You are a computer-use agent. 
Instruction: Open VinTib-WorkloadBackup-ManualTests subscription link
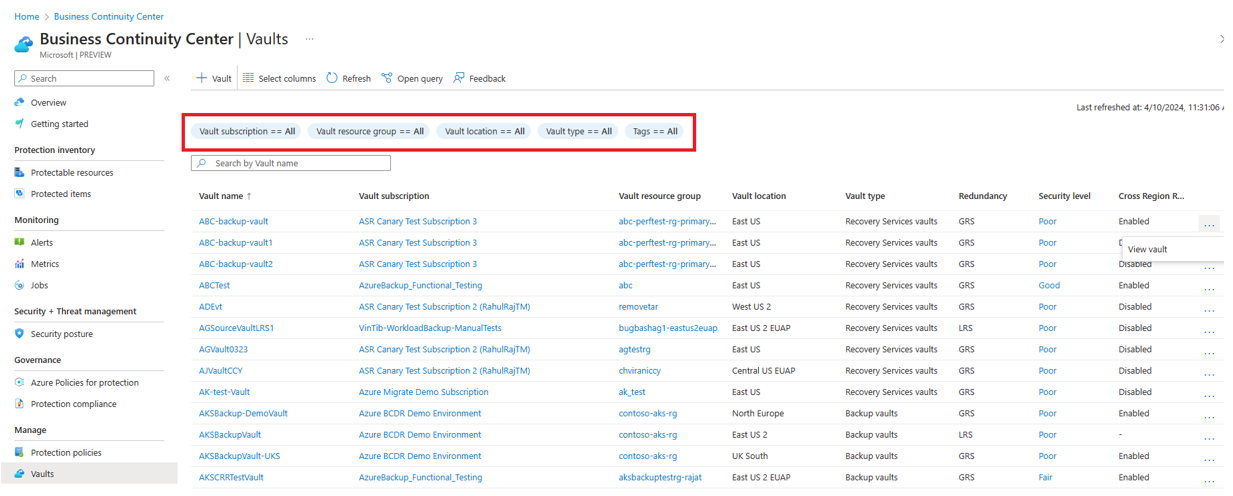[430, 328]
